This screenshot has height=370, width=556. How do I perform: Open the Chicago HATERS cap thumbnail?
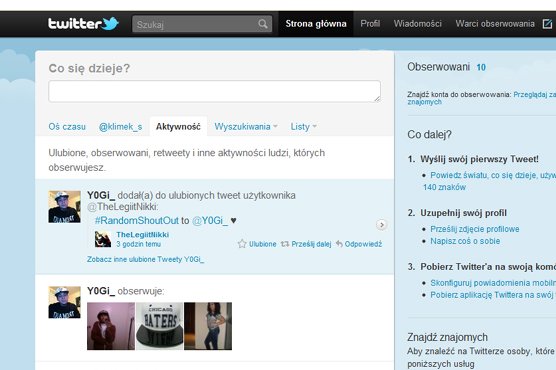click(x=160, y=326)
